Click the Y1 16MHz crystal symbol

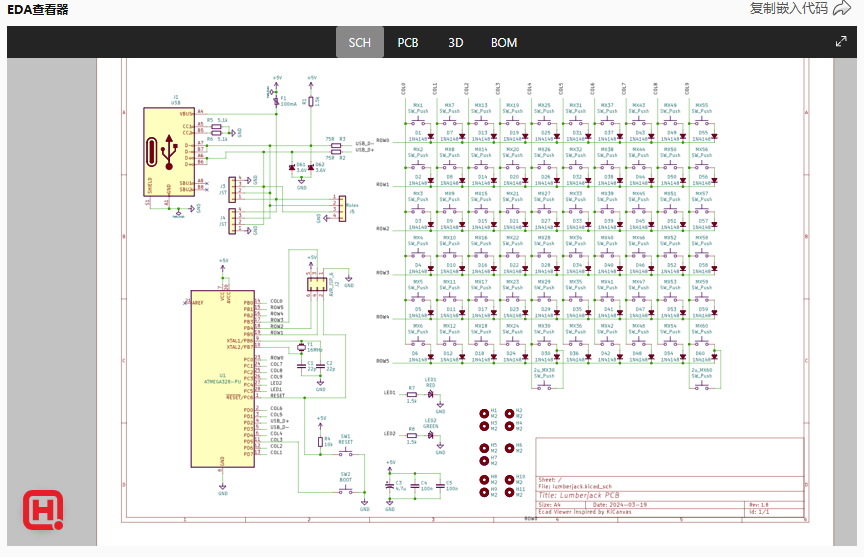301,348
